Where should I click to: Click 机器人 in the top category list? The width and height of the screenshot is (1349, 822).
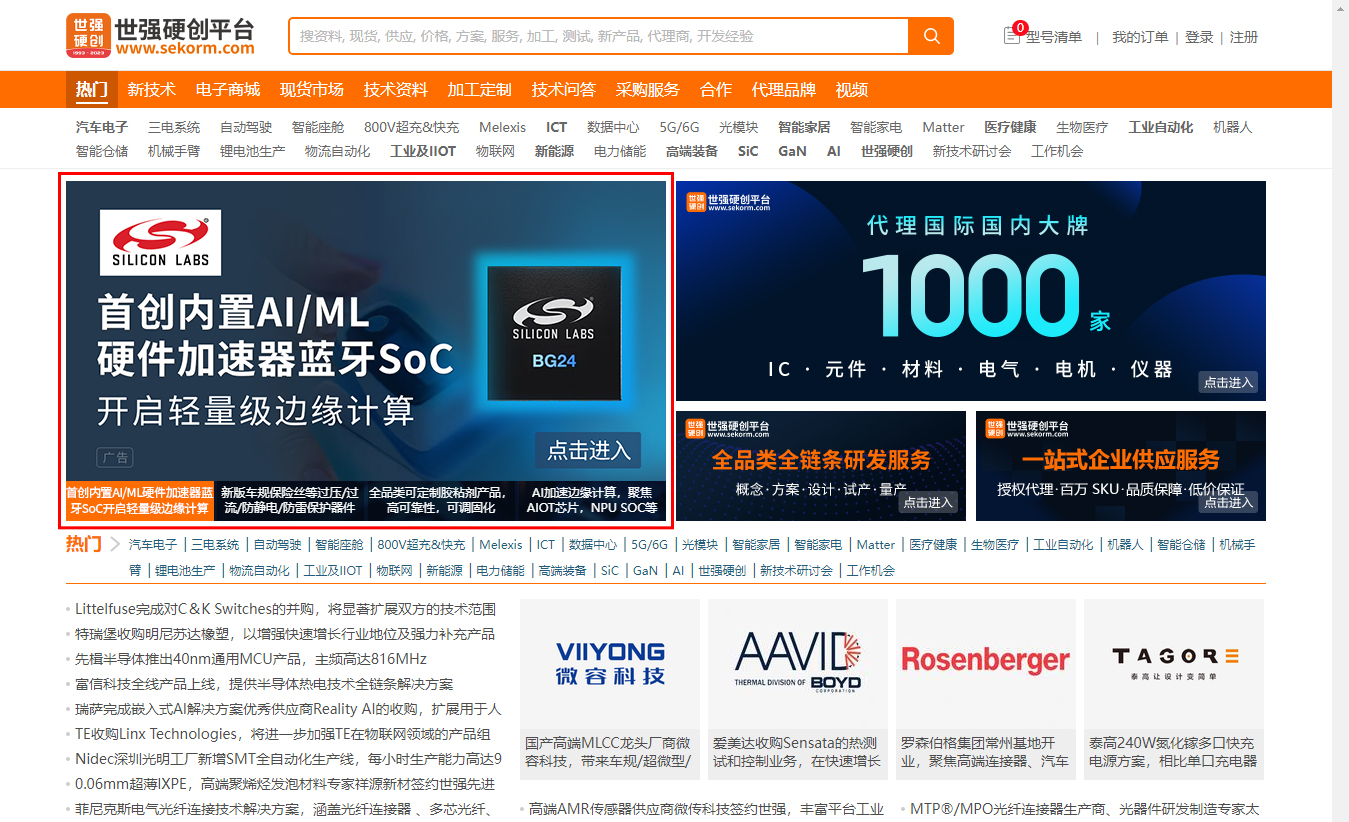[x=1232, y=127]
